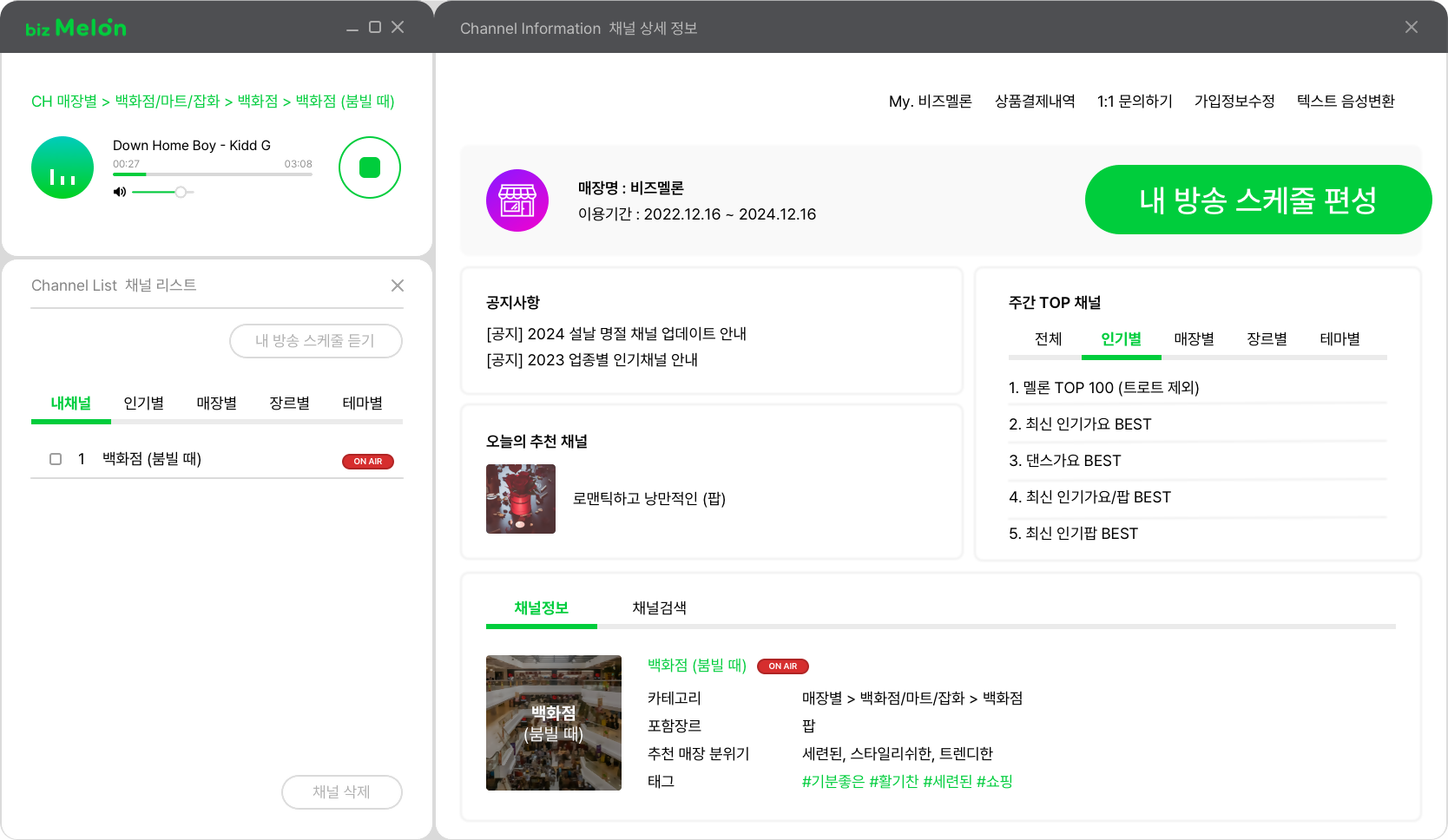The height and width of the screenshot is (840, 1448).
Task: Click the green equalizer now-playing icon
Action: [63, 167]
